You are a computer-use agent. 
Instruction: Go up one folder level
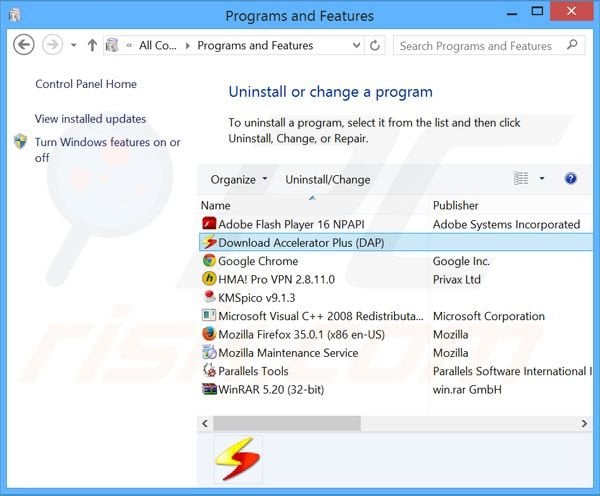(x=92, y=45)
